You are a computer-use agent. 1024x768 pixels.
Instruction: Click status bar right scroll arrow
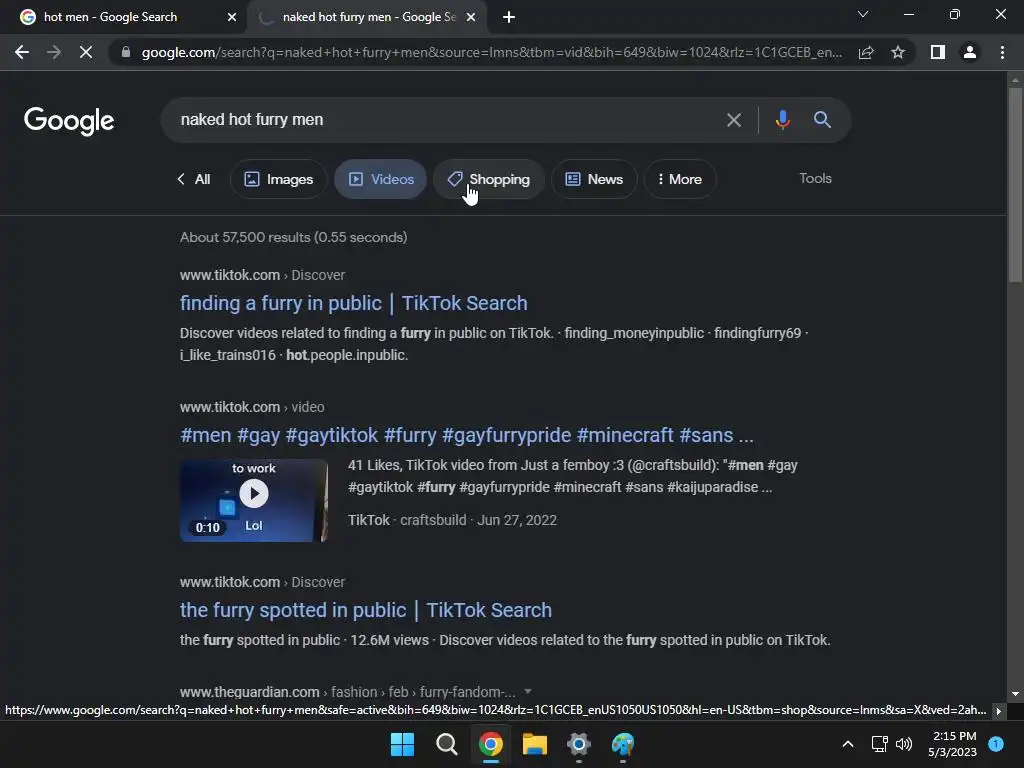[x=999, y=711]
